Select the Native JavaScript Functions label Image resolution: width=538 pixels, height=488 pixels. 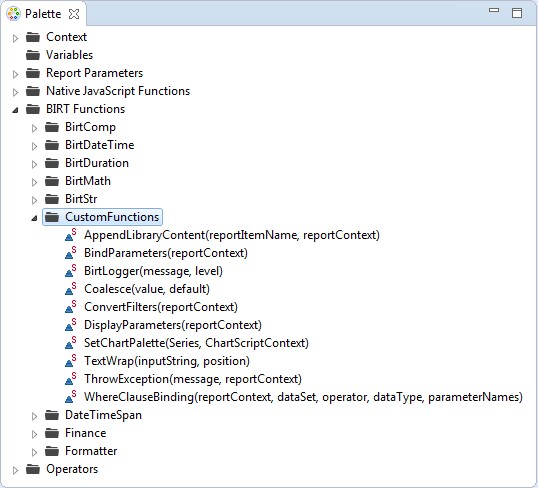pyautogui.click(x=118, y=91)
